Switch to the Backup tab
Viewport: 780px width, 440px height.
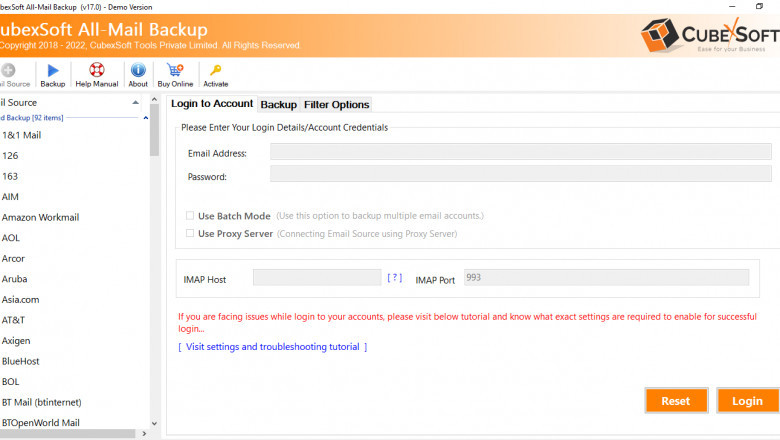[x=279, y=104]
